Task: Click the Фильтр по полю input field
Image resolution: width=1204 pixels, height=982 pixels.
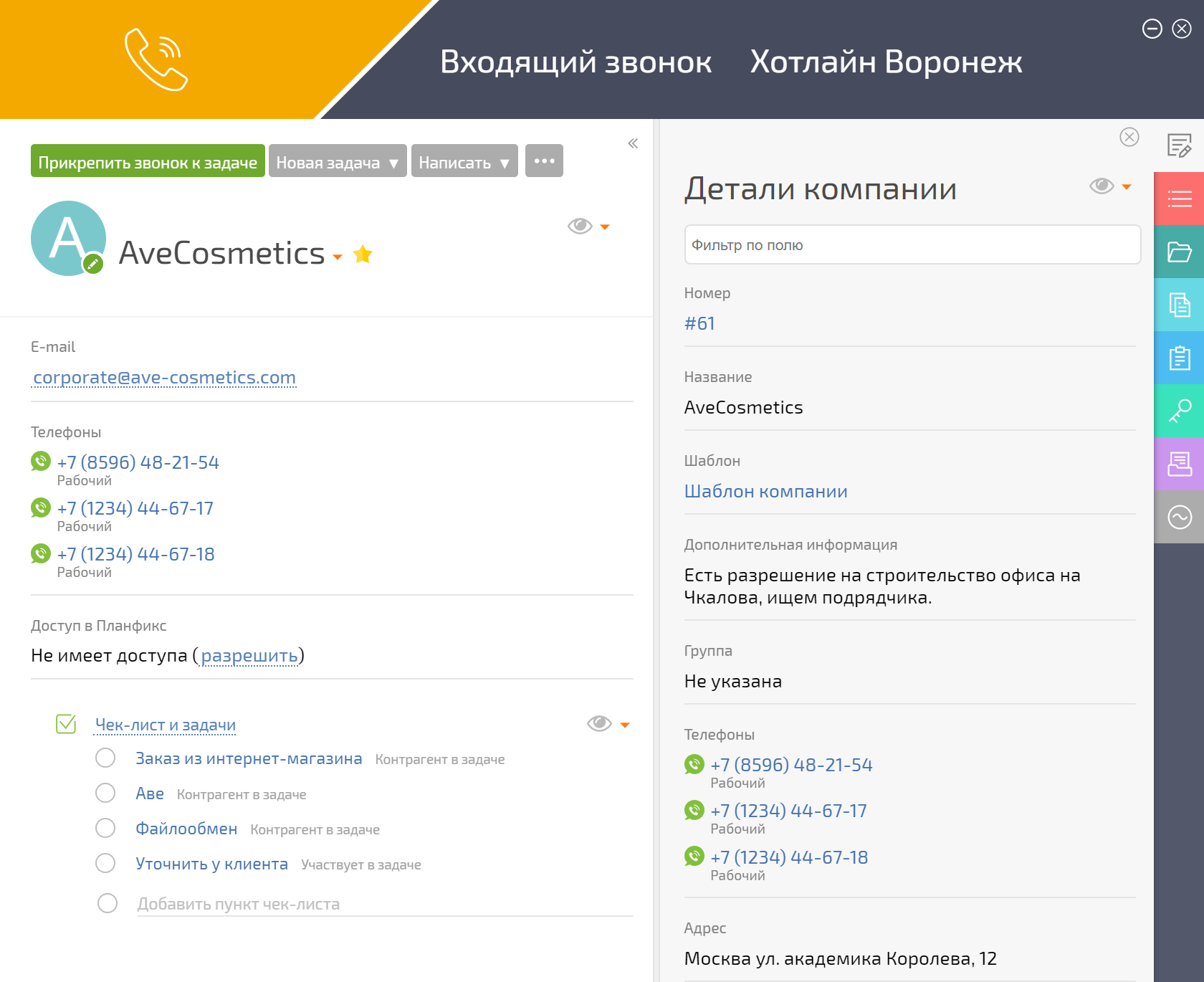Action: click(x=912, y=244)
